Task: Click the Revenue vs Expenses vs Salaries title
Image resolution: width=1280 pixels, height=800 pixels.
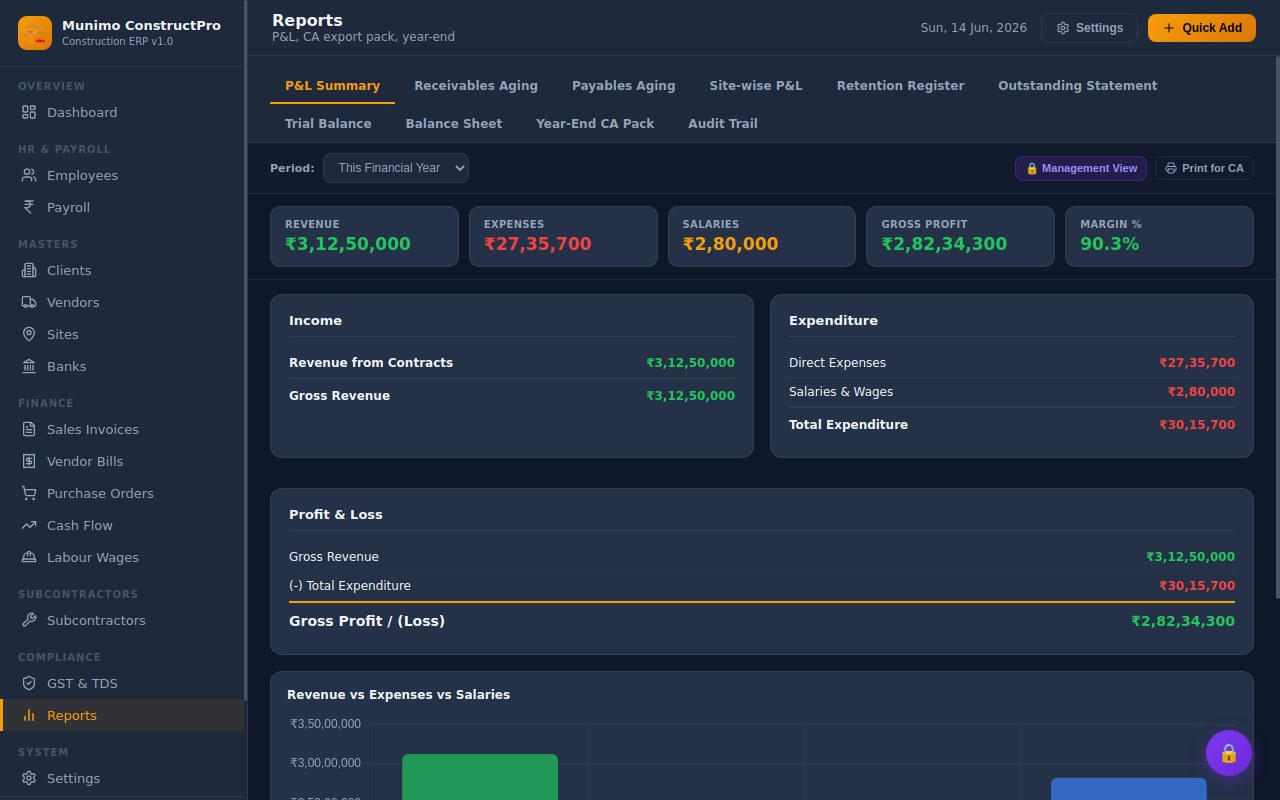Action: click(398, 695)
